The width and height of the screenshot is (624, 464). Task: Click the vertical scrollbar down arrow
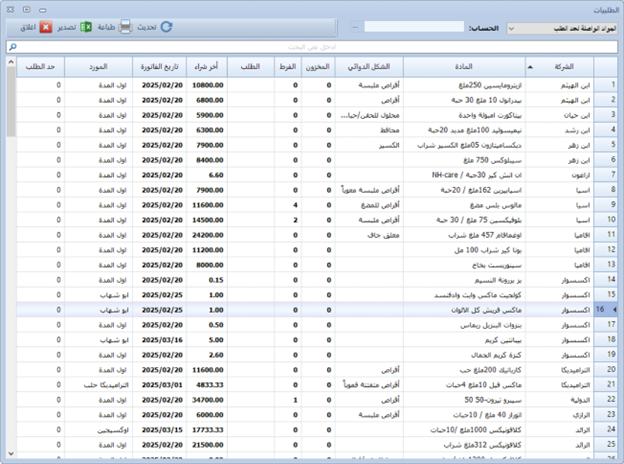coord(11,454)
